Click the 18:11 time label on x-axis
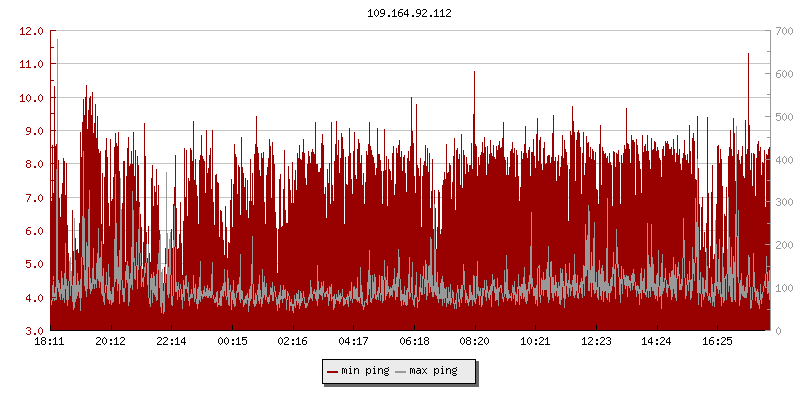The height and width of the screenshot is (400, 800). [x=50, y=342]
